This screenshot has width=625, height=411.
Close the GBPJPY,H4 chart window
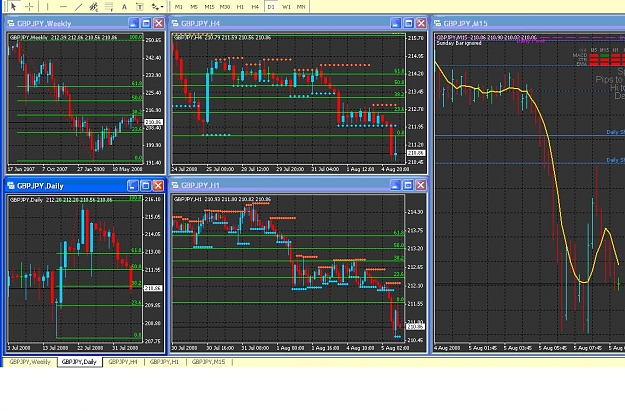click(421, 23)
